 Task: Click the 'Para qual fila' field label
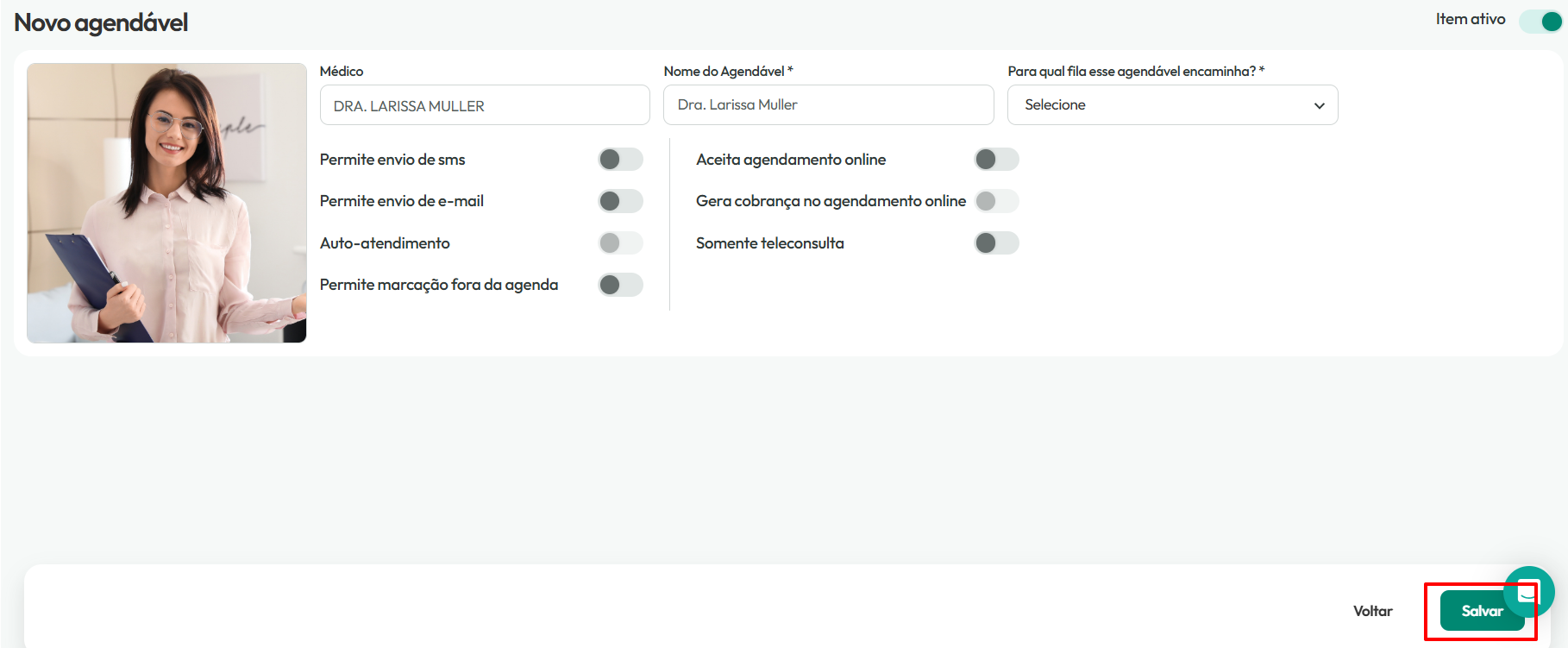tap(1136, 71)
